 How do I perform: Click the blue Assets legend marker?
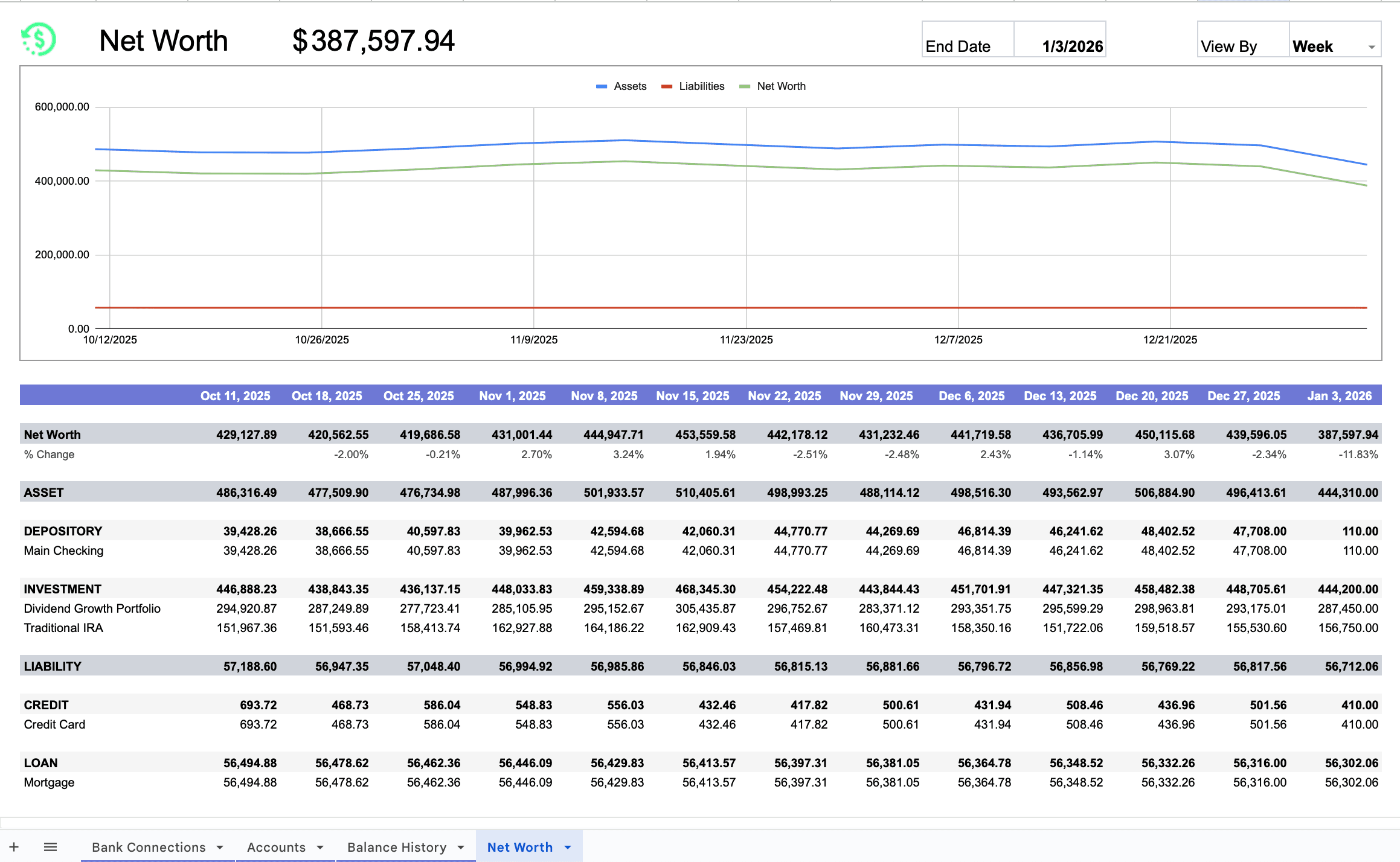(601, 86)
